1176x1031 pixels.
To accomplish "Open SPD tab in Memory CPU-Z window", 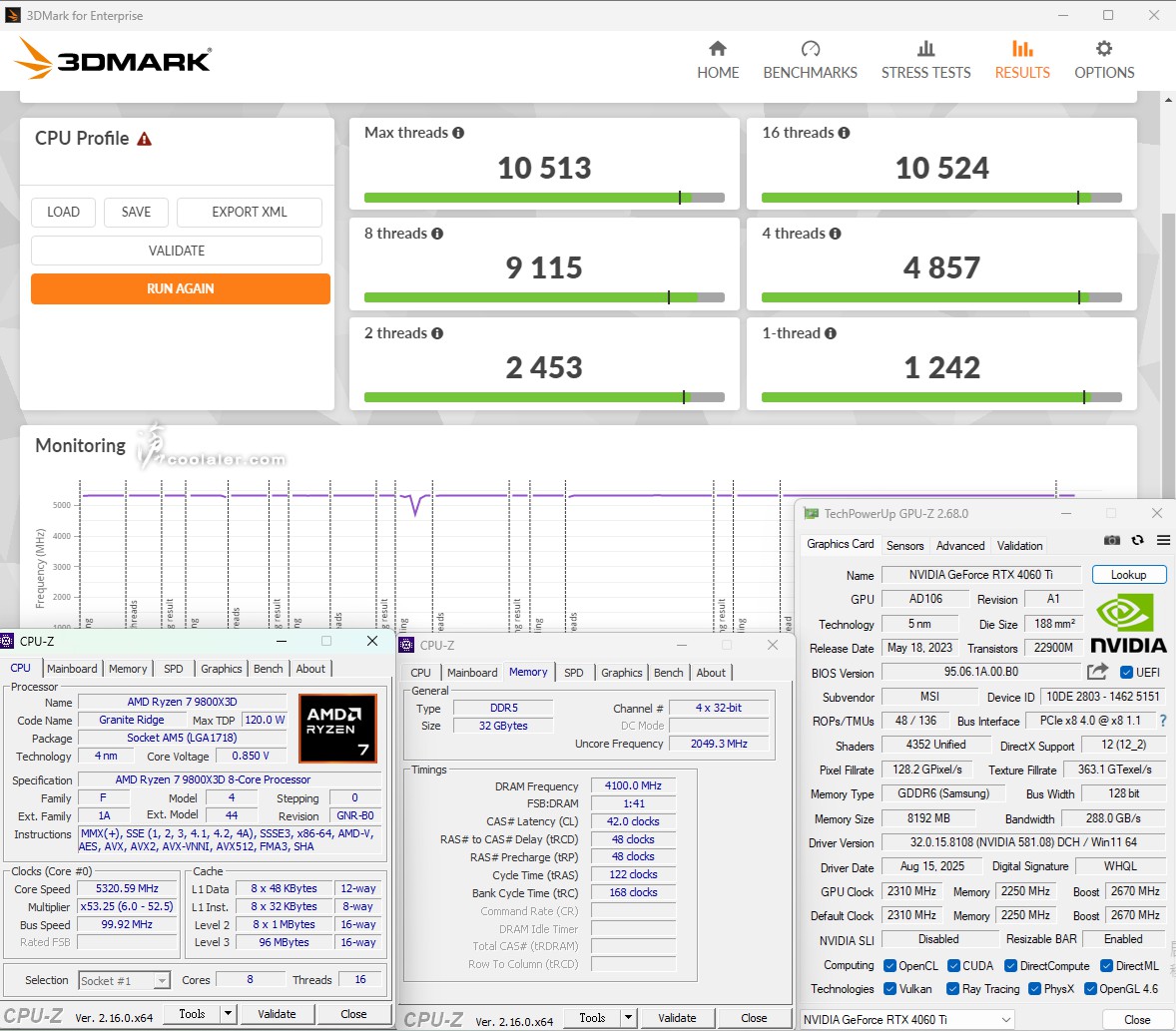I will (574, 673).
